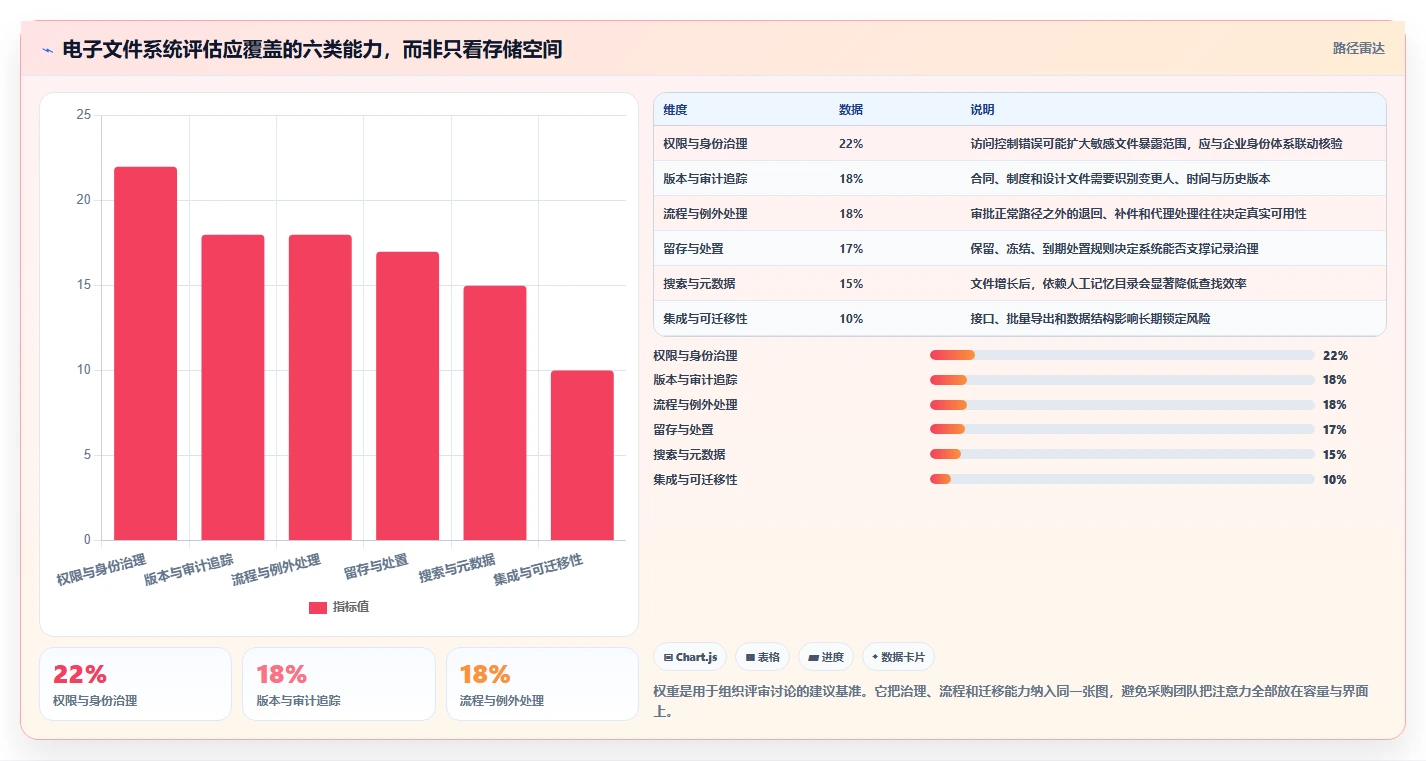The image size is (1426, 761).
Task: Click the 权限与身份治理 label under the chart axis
Action: (101, 568)
